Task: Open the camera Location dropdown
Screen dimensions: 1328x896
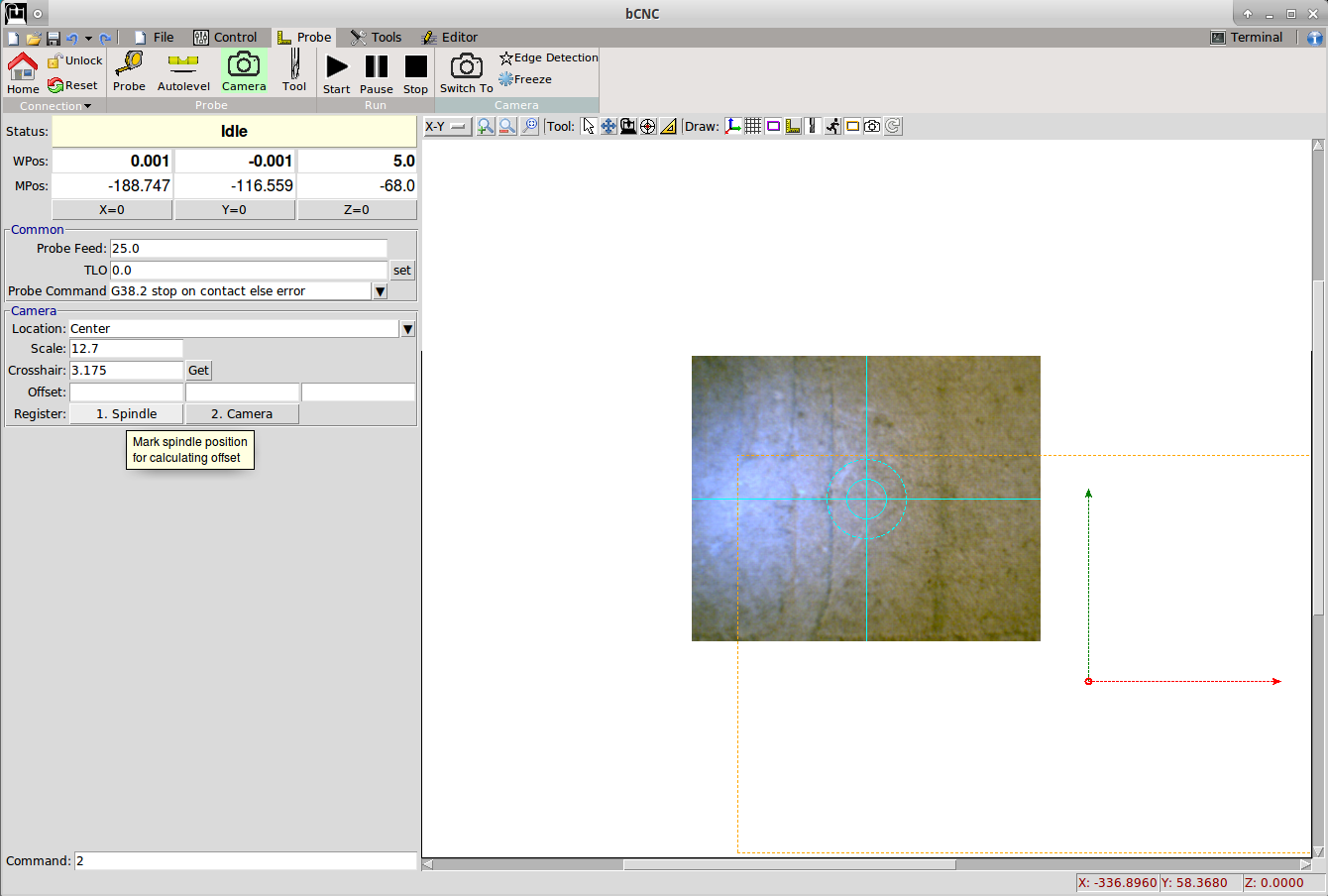Action: (407, 329)
